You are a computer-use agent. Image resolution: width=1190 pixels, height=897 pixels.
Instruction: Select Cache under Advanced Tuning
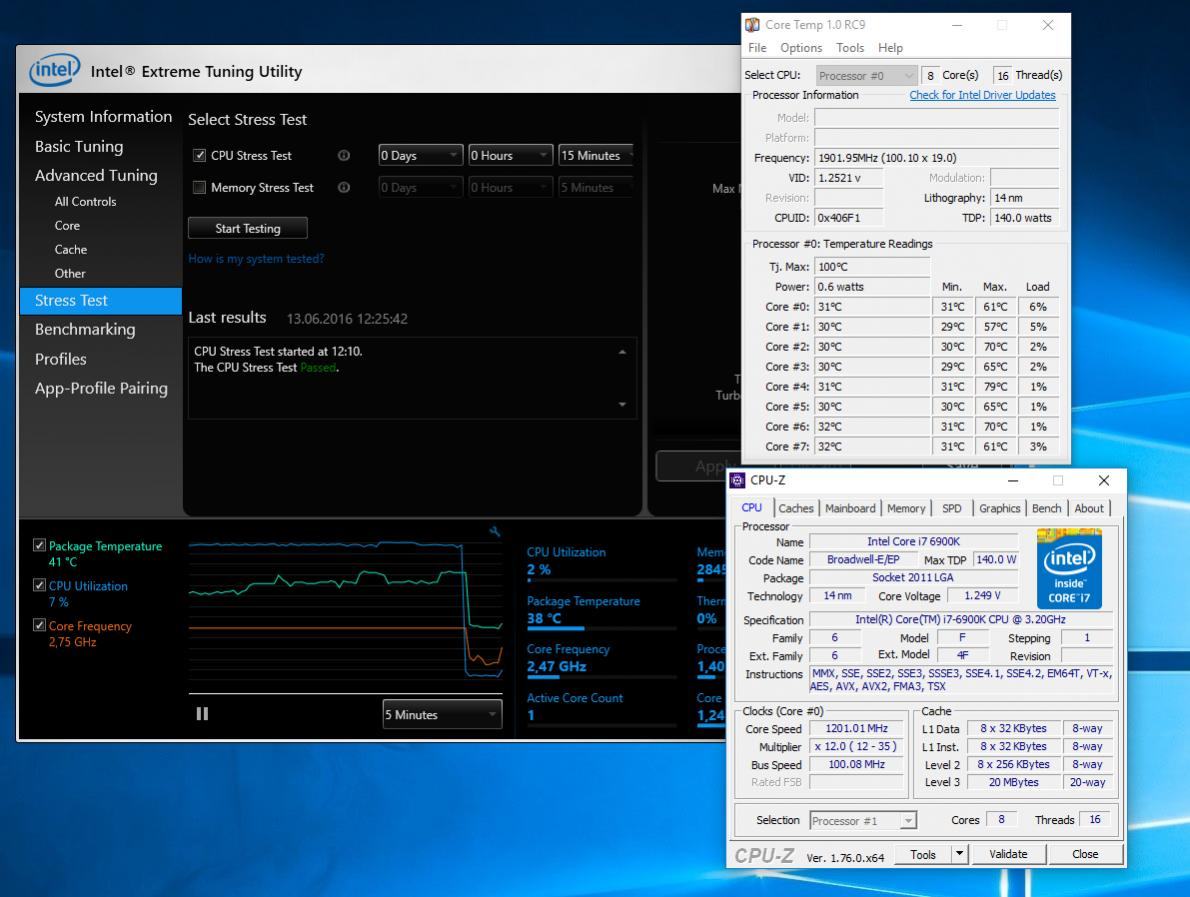71,250
